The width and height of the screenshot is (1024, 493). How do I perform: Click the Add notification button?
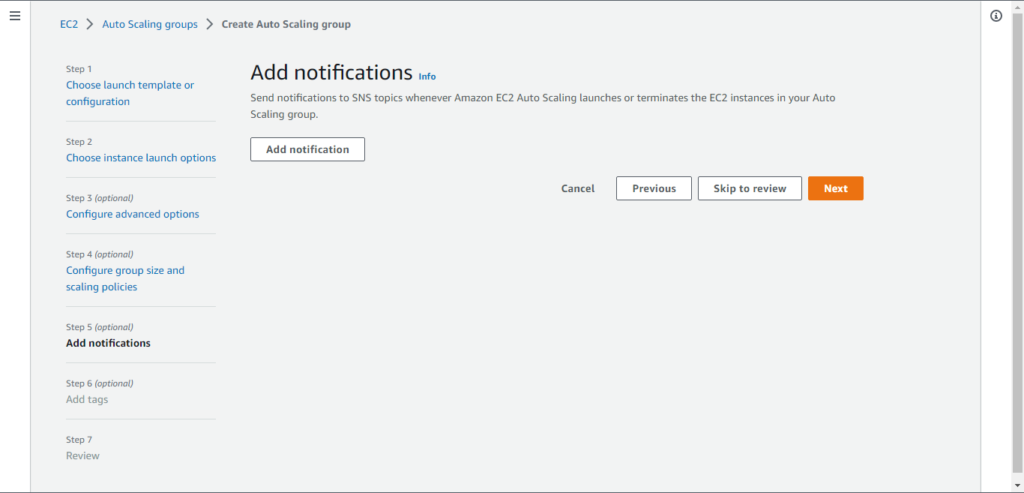coord(308,150)
